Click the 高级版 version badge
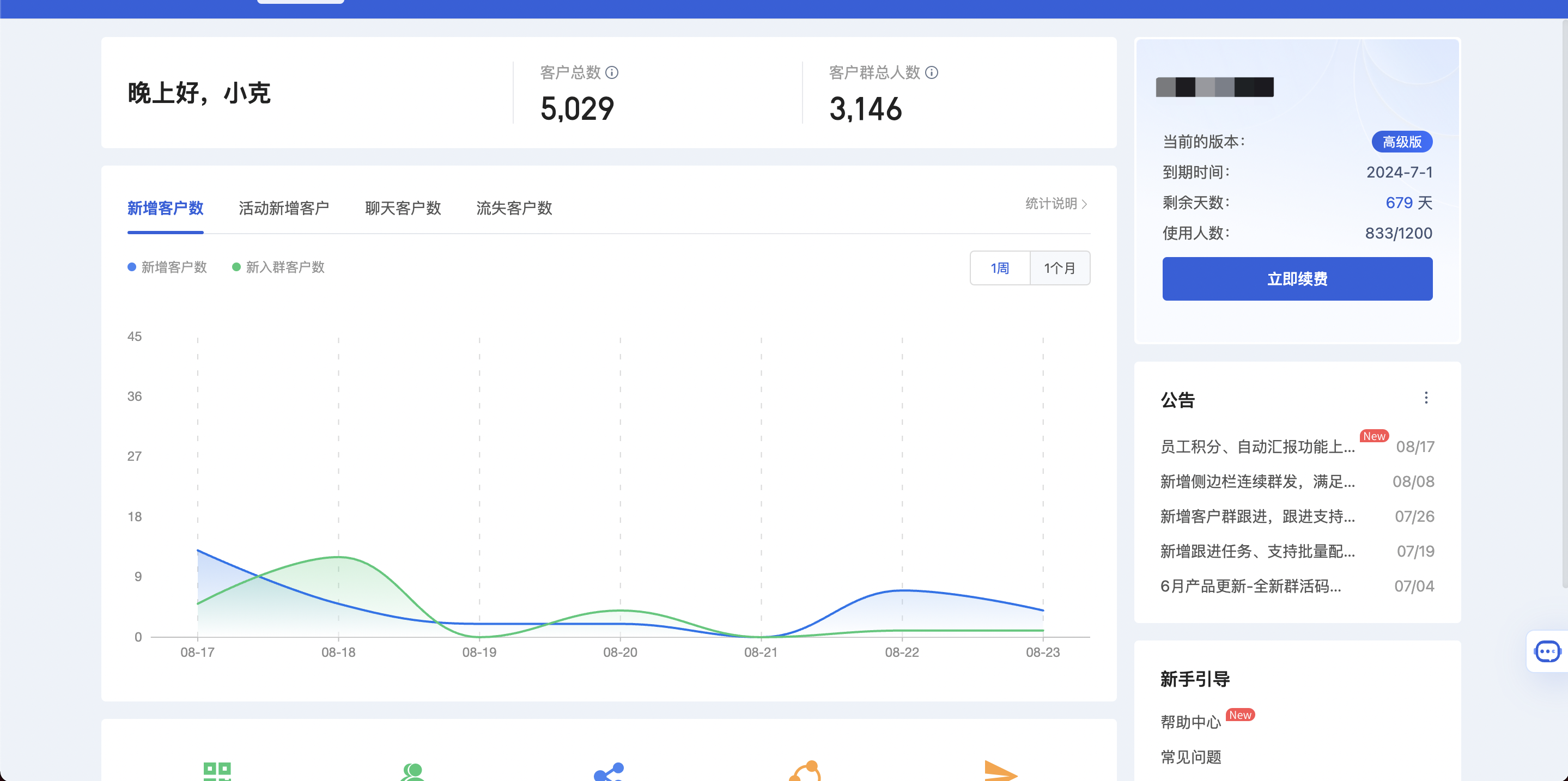The image size is (1568, 781). 1402,142
